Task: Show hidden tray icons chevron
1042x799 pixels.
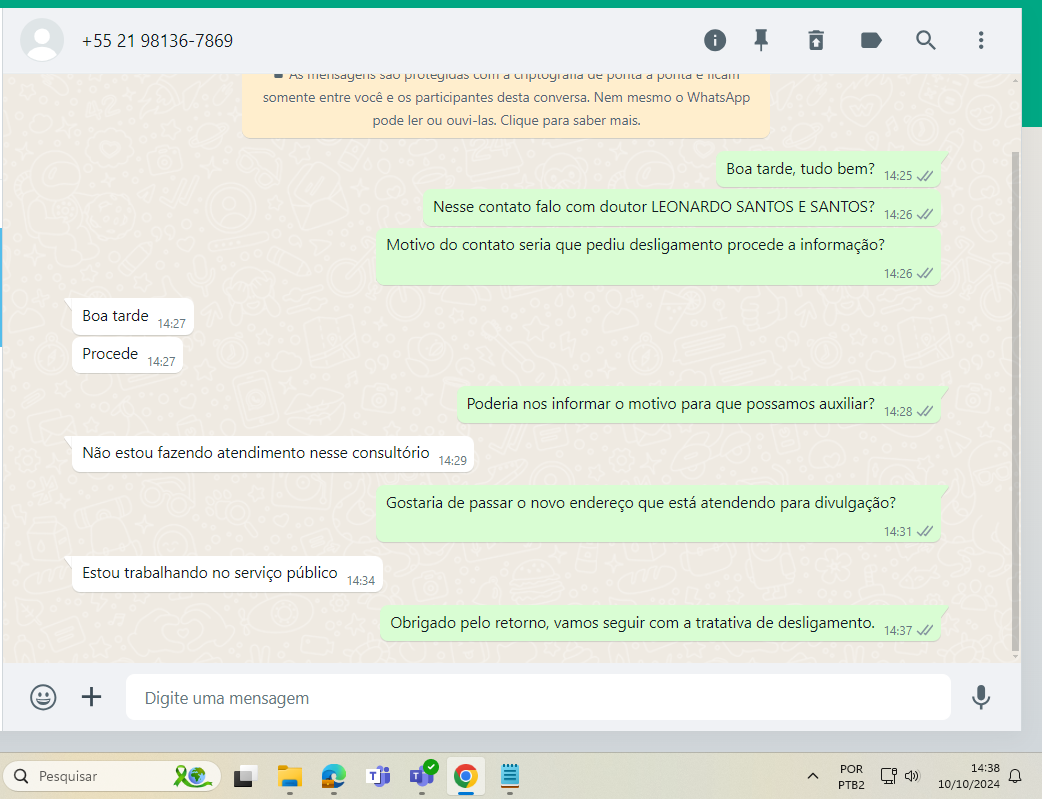Action: (x=813, y=776)
